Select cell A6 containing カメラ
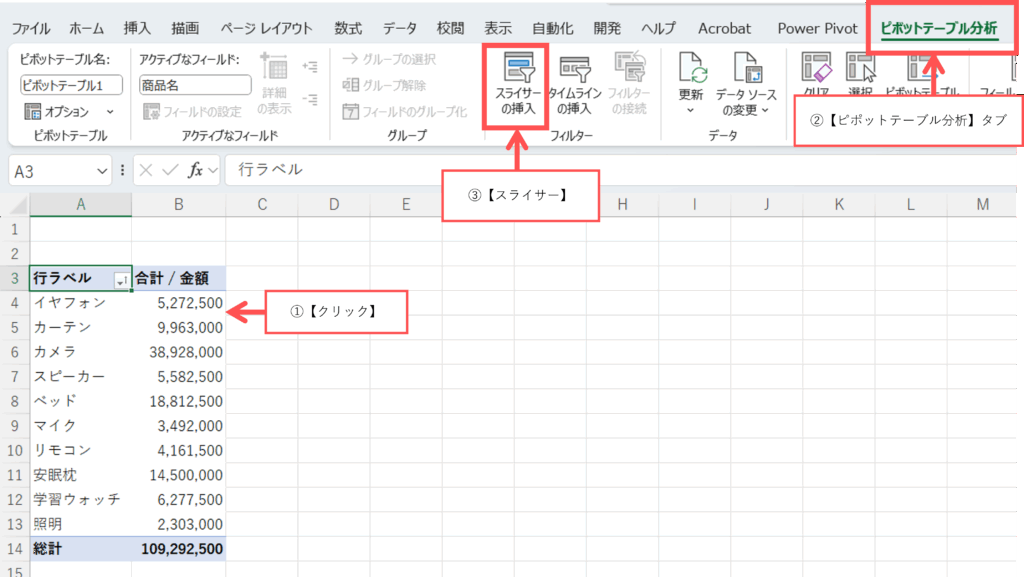The height and width of the screenshot is (577, 1024). coord(80,352)
